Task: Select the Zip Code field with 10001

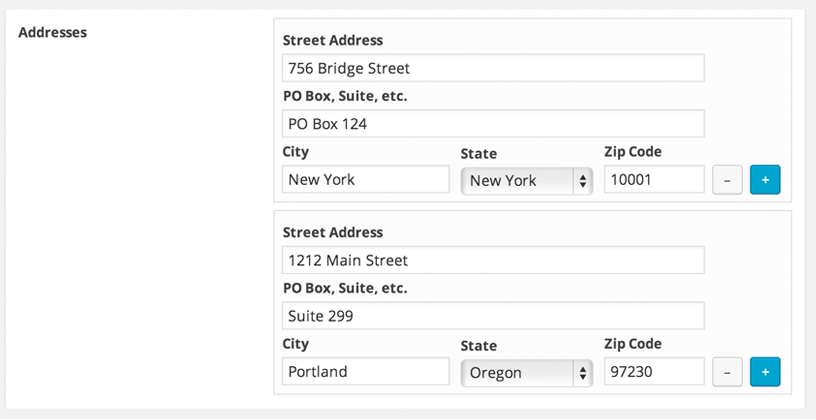Action: tap(654, 180)
